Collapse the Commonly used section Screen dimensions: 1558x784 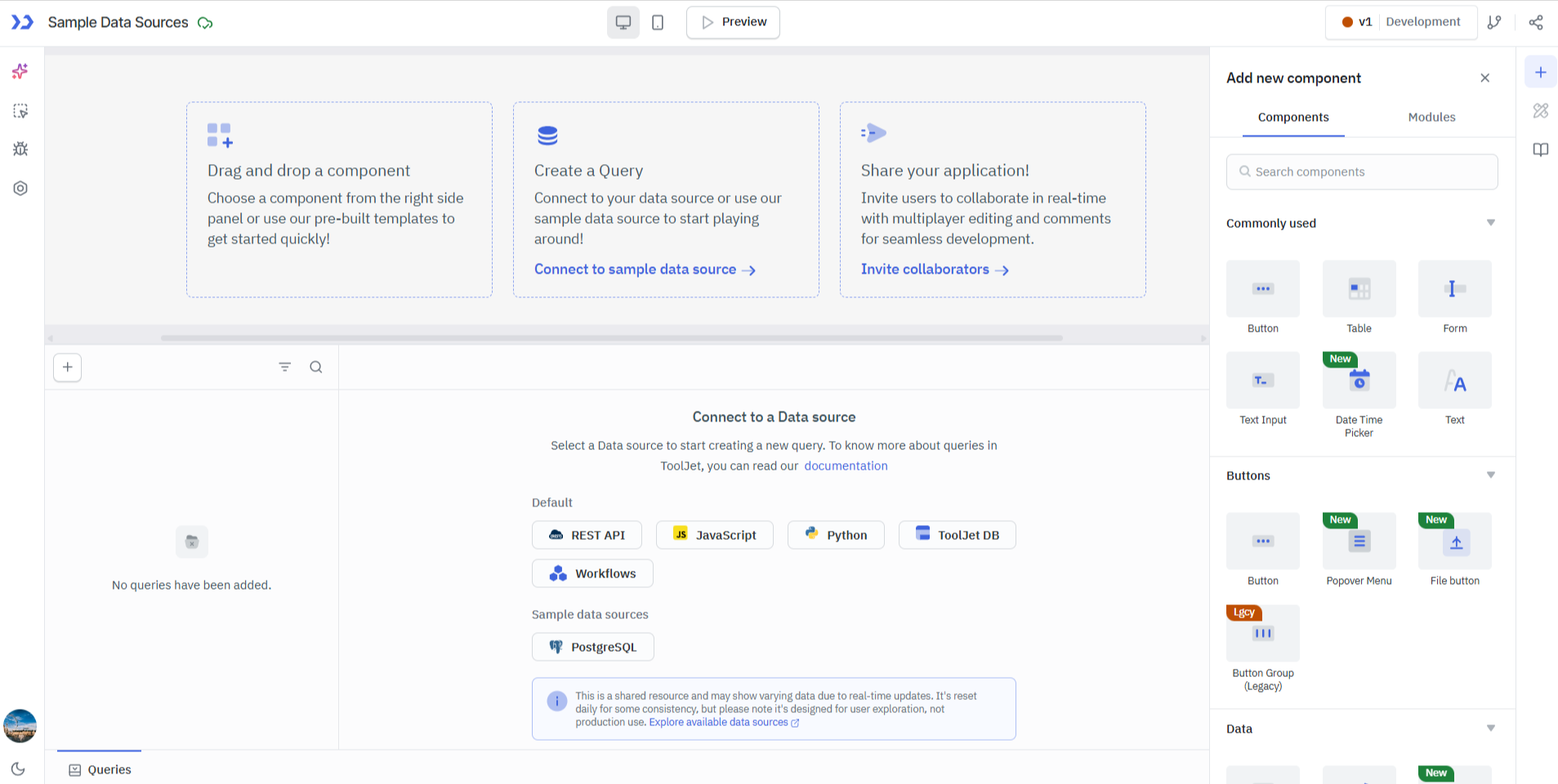[x=1491, y=223]
